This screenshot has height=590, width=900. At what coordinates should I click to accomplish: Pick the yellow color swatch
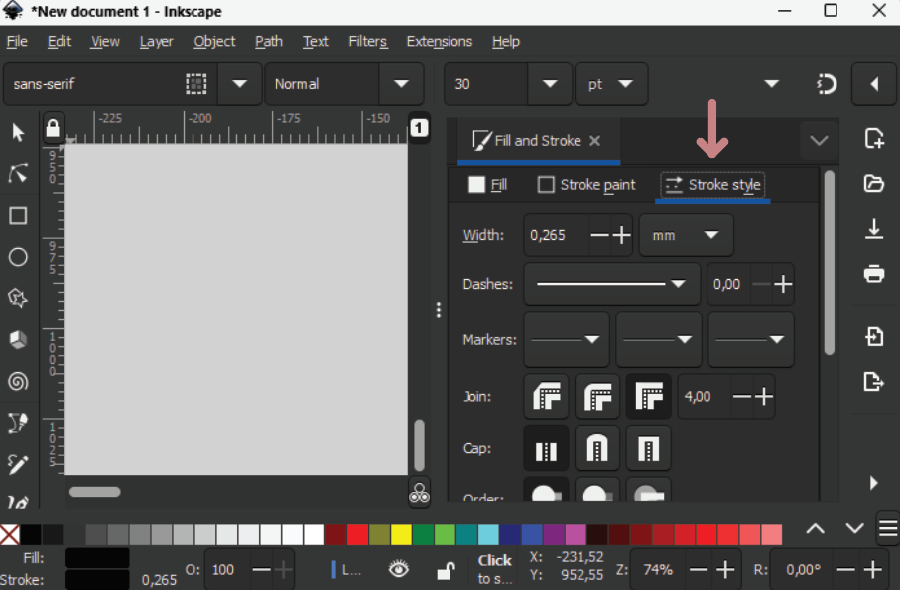pyautogui.click(x=401, y=534)
